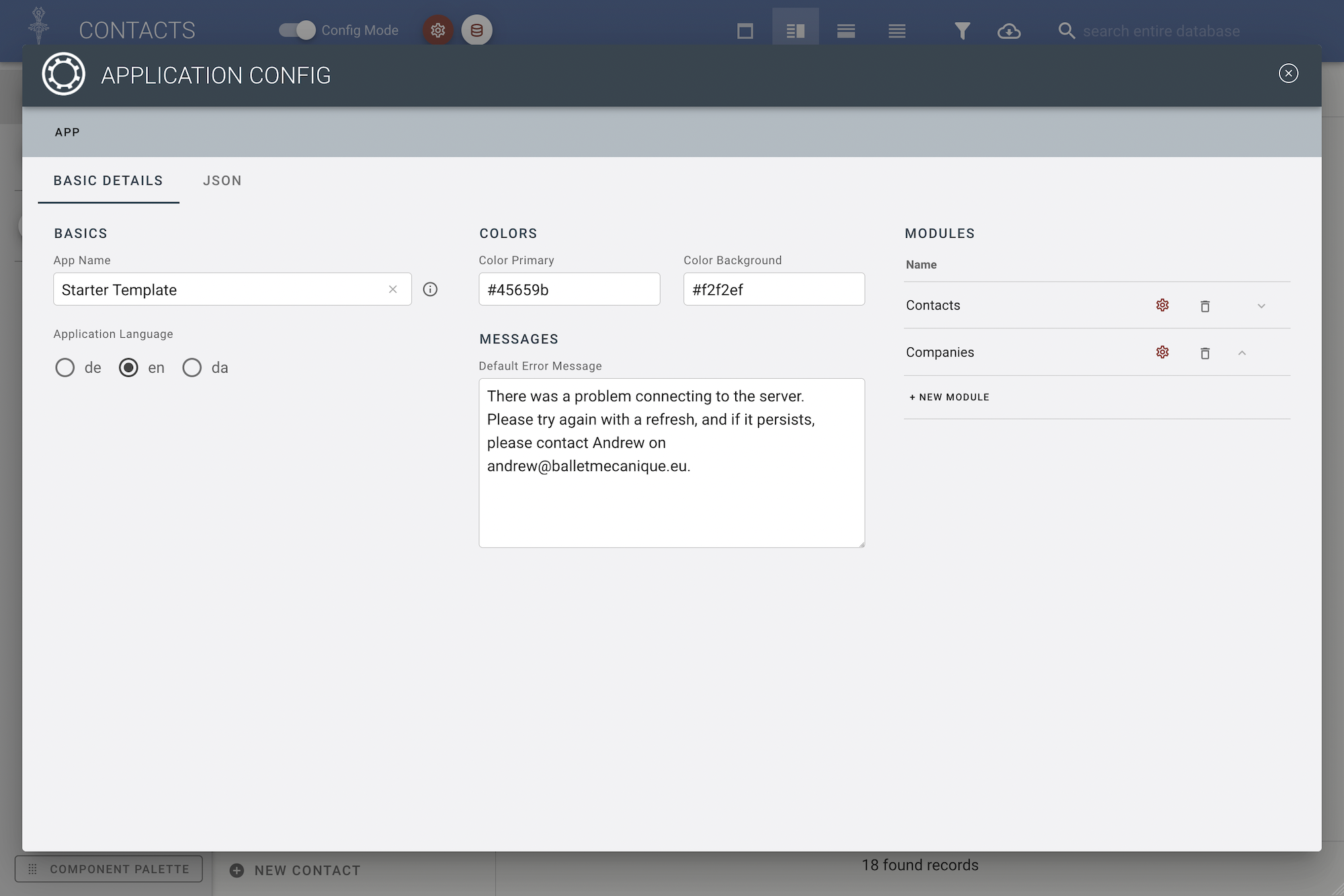Image resolution: width=1344 pixels, height=896 pixels.
Task: Click the cloud download icon in toolbar
Action: 1009,31
